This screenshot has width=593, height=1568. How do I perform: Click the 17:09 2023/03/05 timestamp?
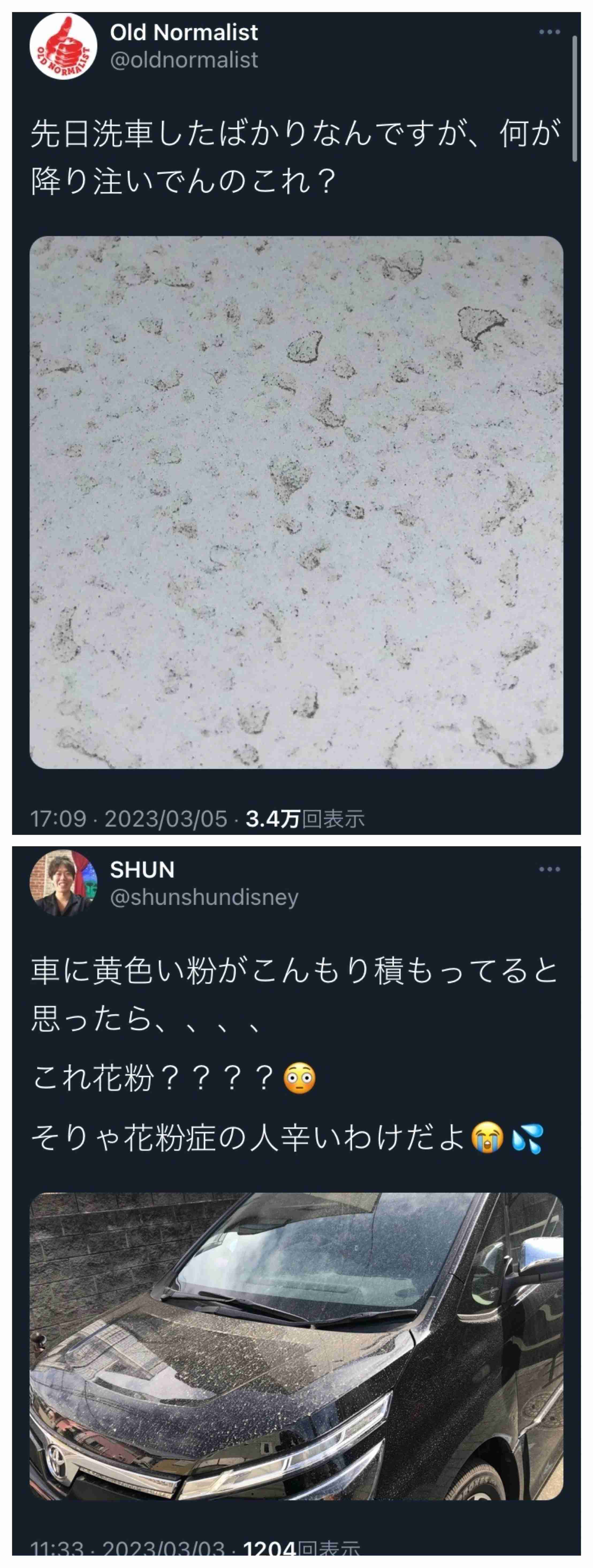pos(128,819)
